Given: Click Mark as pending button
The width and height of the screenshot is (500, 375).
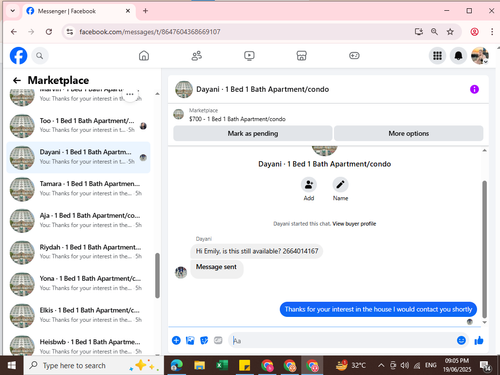Looking at the screenshot, I should (253, 133).
